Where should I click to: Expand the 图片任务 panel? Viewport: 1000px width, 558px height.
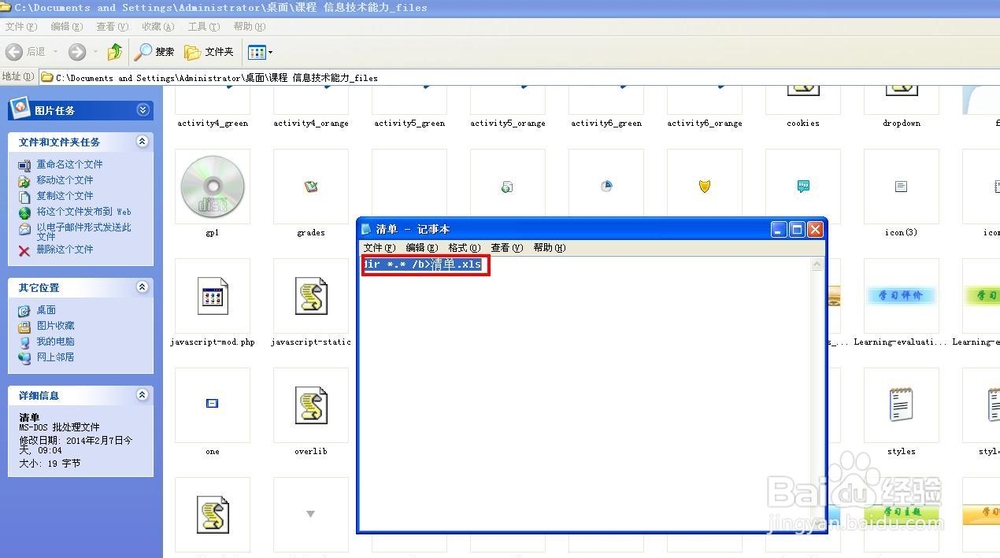(143, 110)
